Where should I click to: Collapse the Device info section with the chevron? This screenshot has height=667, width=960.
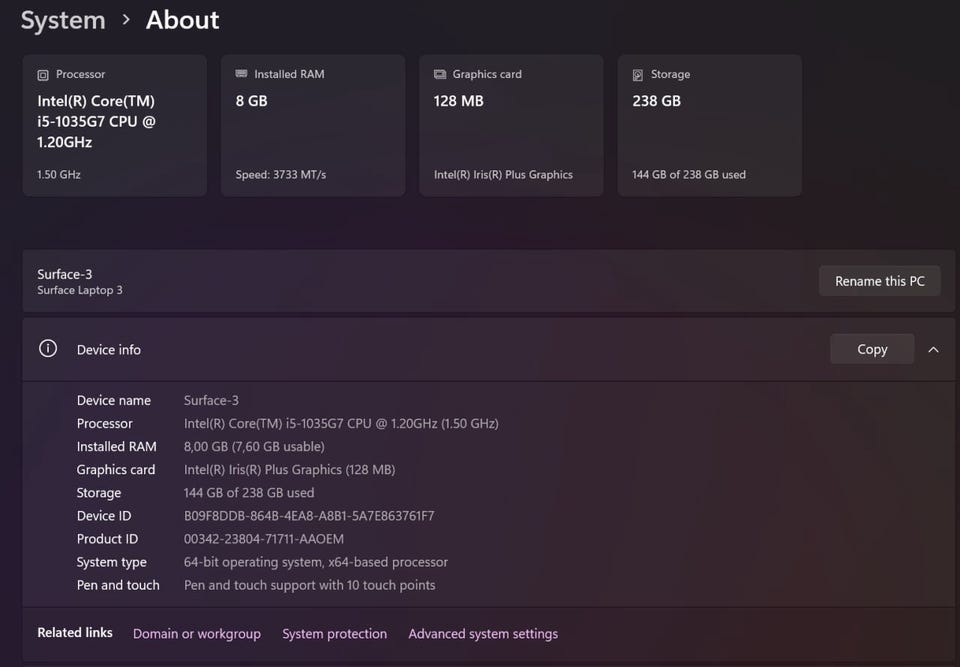(933, 350)
